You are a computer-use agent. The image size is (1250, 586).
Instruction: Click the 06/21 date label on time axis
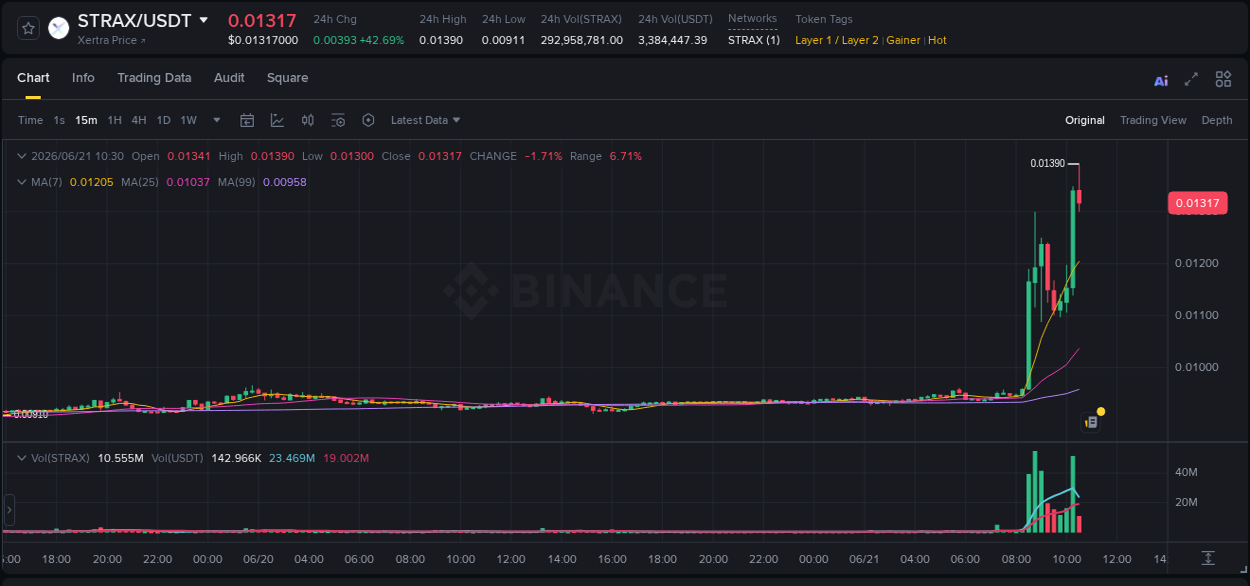[864, 559]
